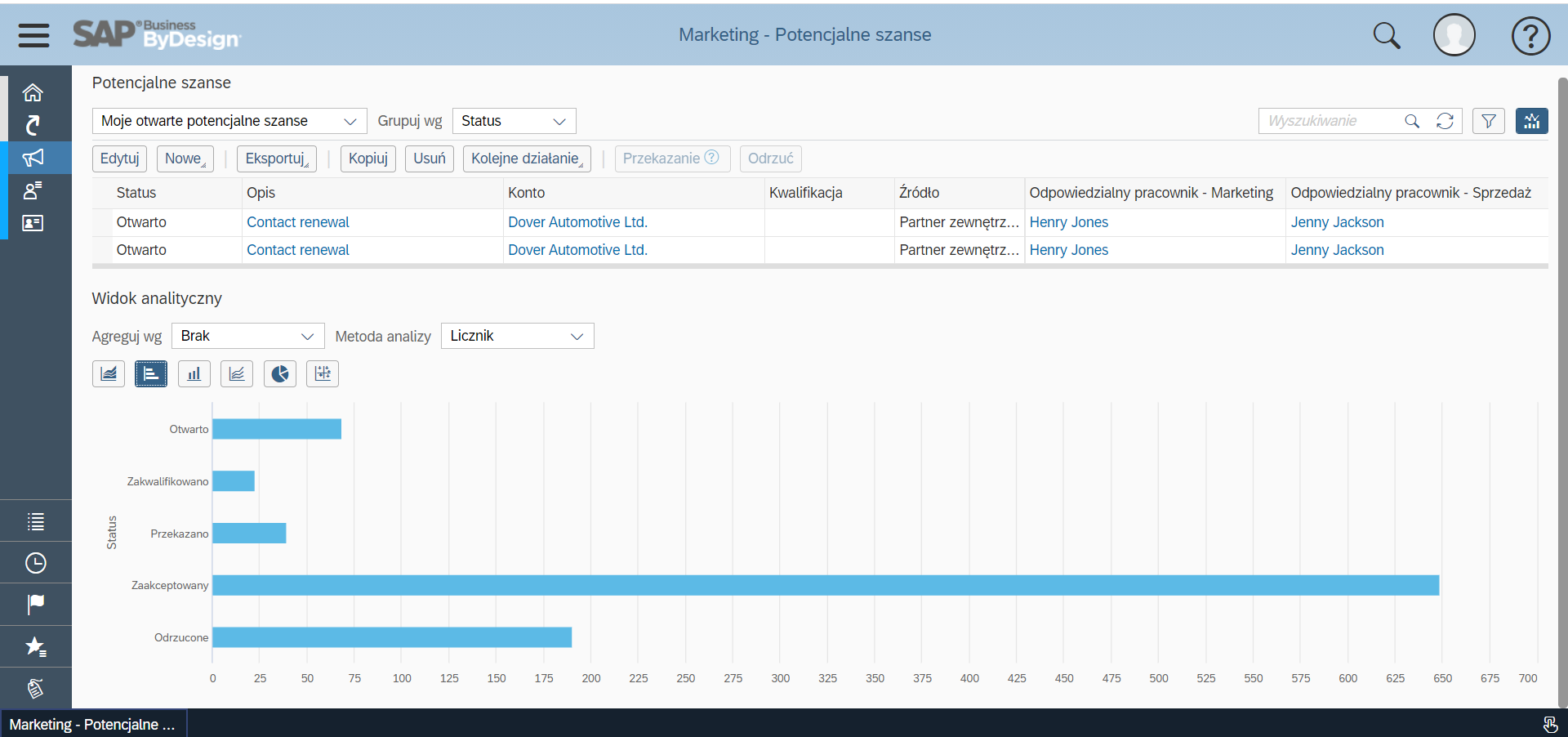
Task: Open the hamburger navigation menu
Action: tap(33, 35)
